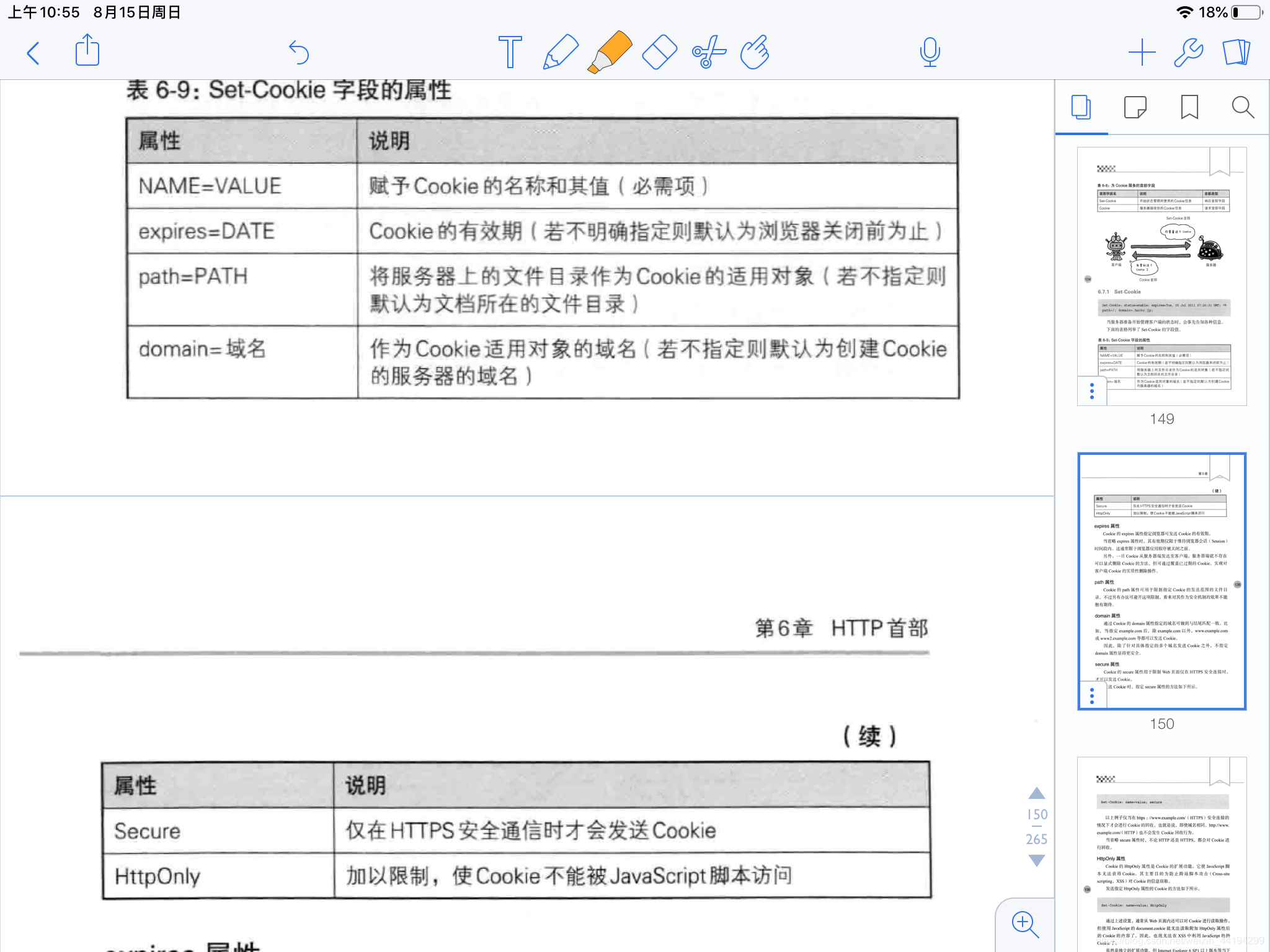Tap the zoom-in magnifier button

pyautogui.click(x=1024, y=923)
